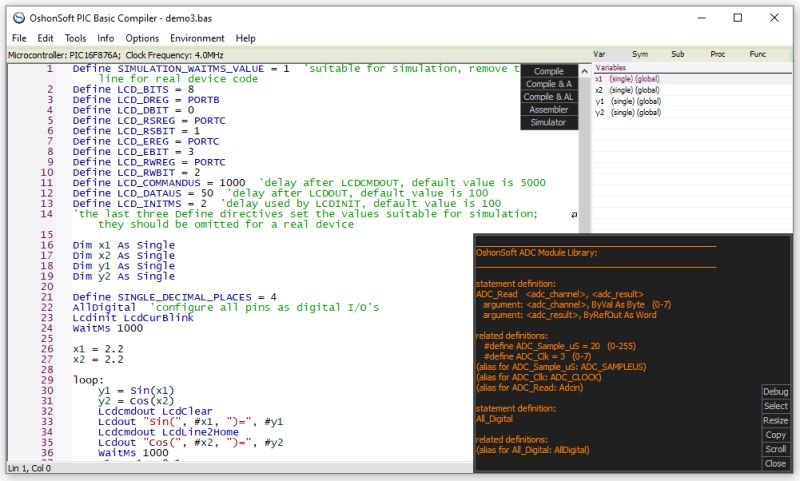The height and width of the screenshot is (481, 800).
Task: Click code line Define LCD_DREG = PORTB
Action: [x=146, y=100]
